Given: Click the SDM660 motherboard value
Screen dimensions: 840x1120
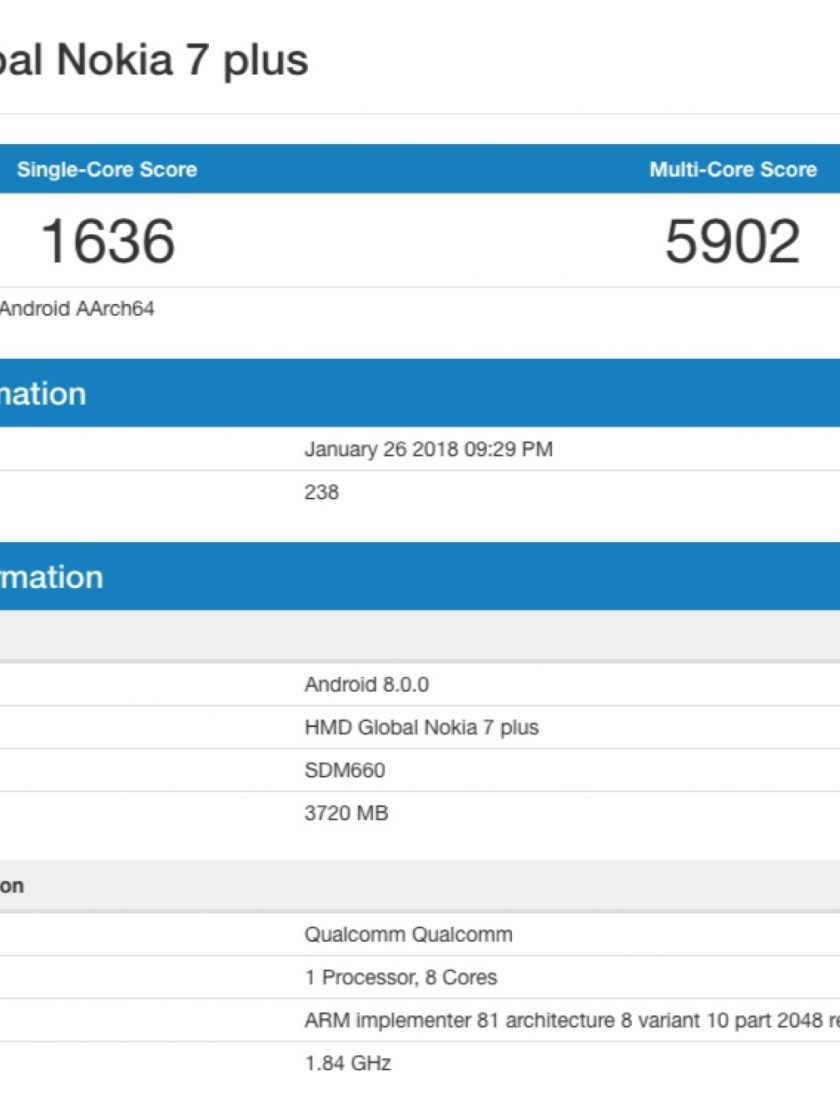Looking at the screenshot, I should 344,770.
